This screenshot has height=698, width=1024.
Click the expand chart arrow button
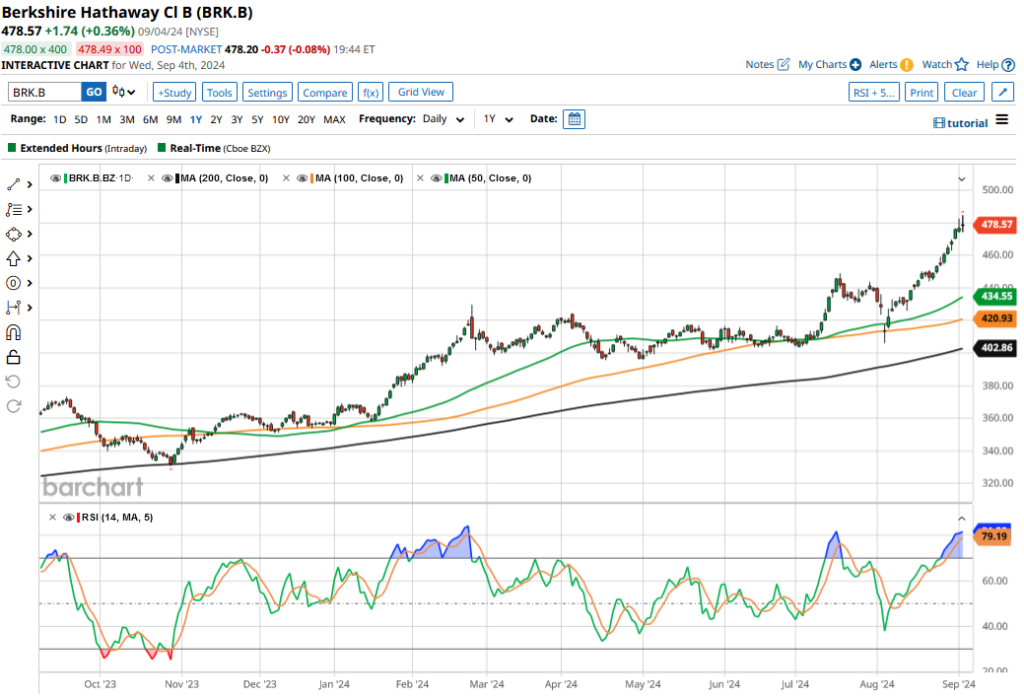[x=1002, y=92]
